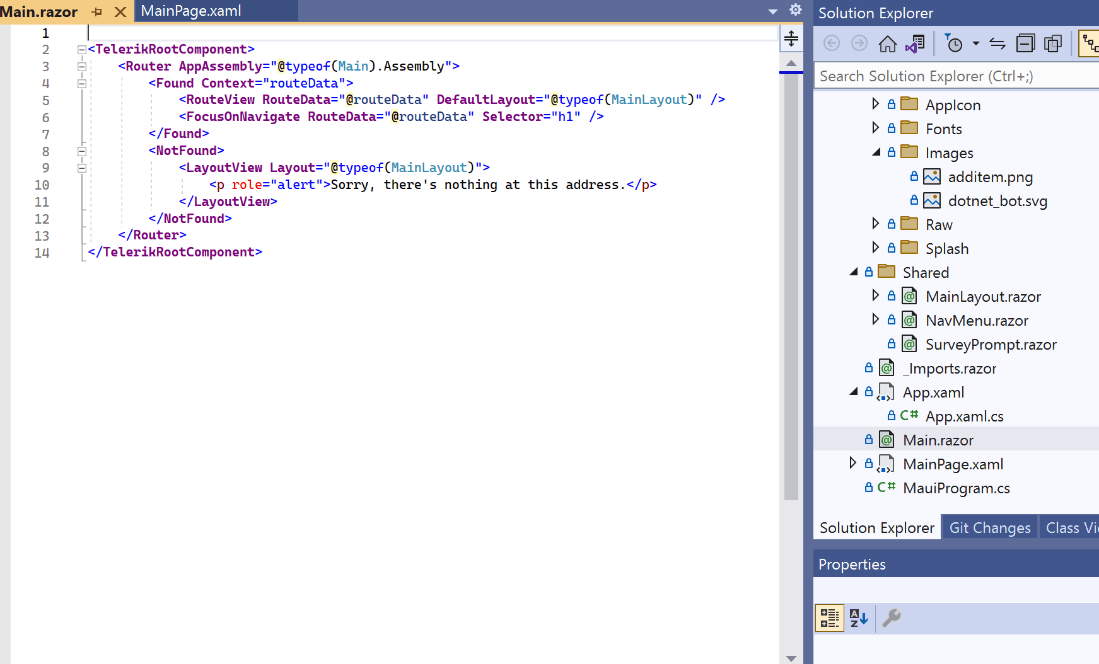
Task: Open the document list dropdown arrow
Action: 772,11
